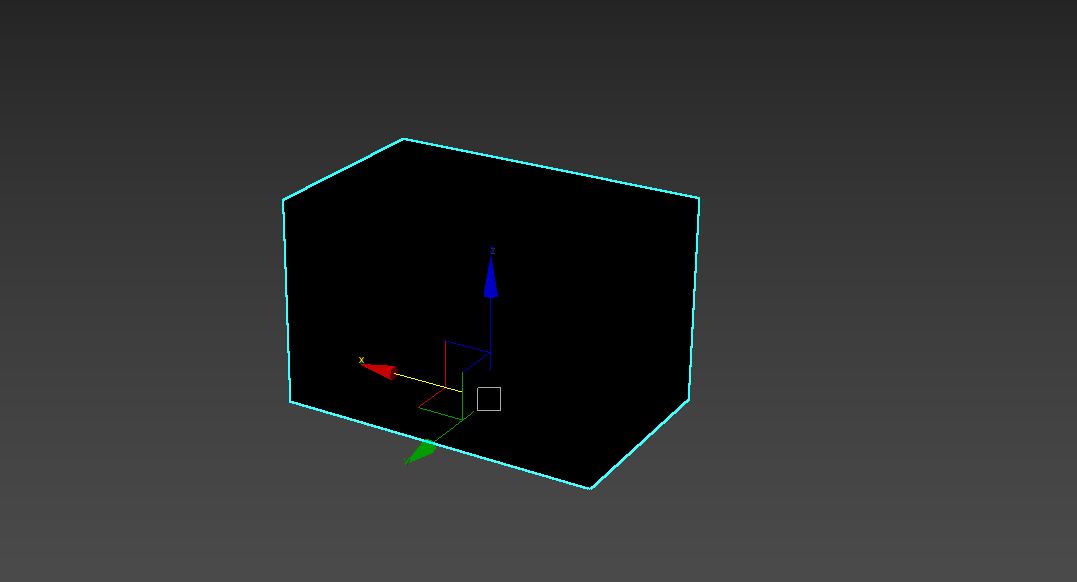Viewport: 1077px width, 582px height.
Task: Click the yellow highlighted X-axis line
Action: (429, 383)
